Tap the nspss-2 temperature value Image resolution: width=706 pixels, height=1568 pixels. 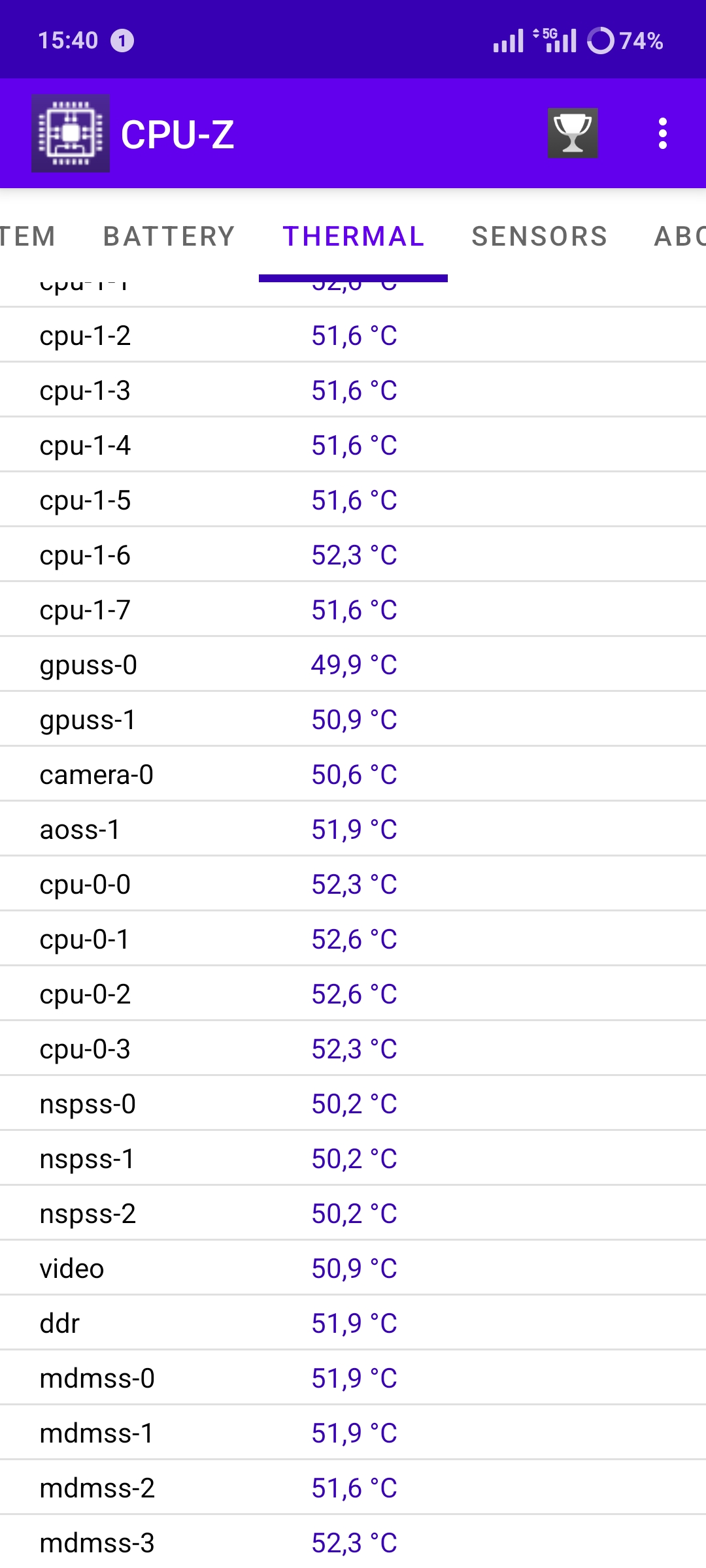coord(354,1213)
